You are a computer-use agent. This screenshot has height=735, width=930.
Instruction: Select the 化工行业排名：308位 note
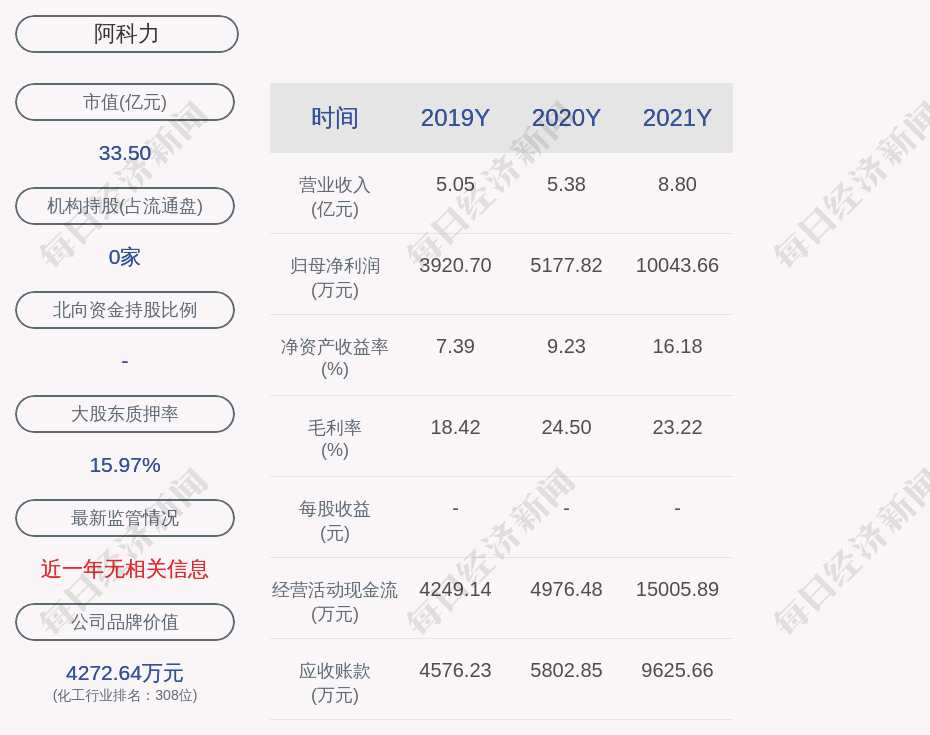point(125,695)
